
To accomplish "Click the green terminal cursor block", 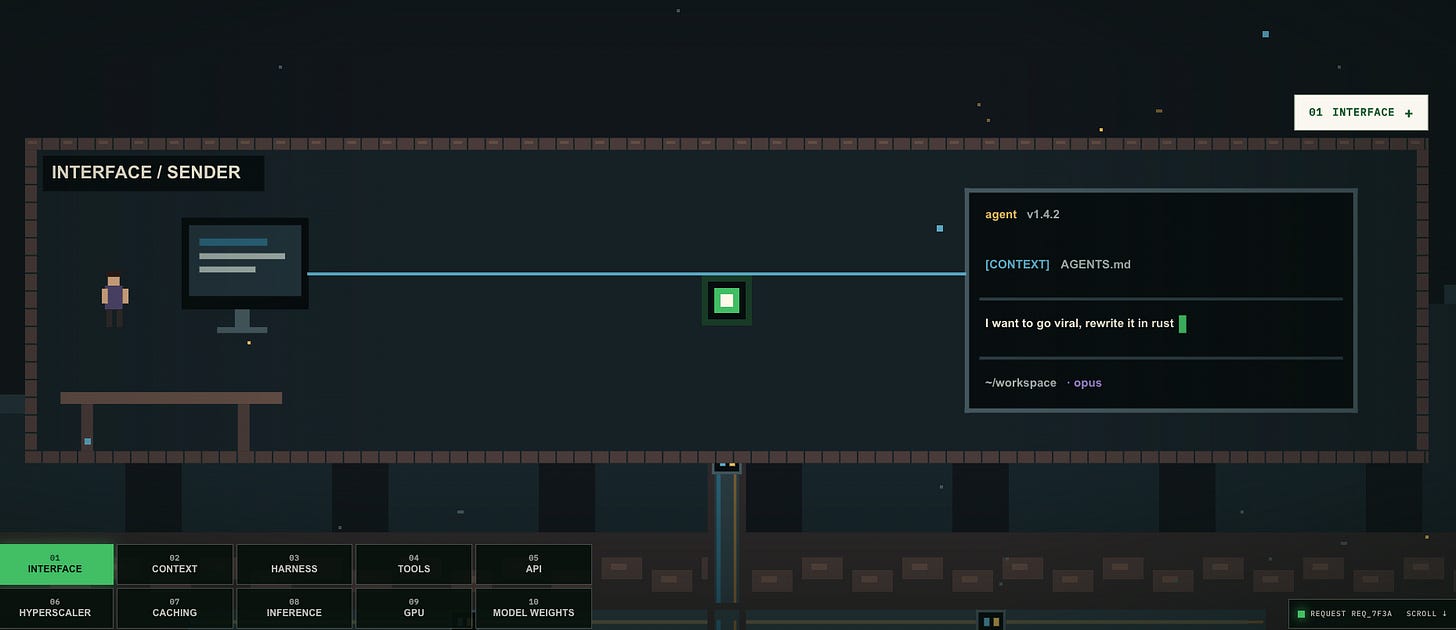I will [1183, 324].
